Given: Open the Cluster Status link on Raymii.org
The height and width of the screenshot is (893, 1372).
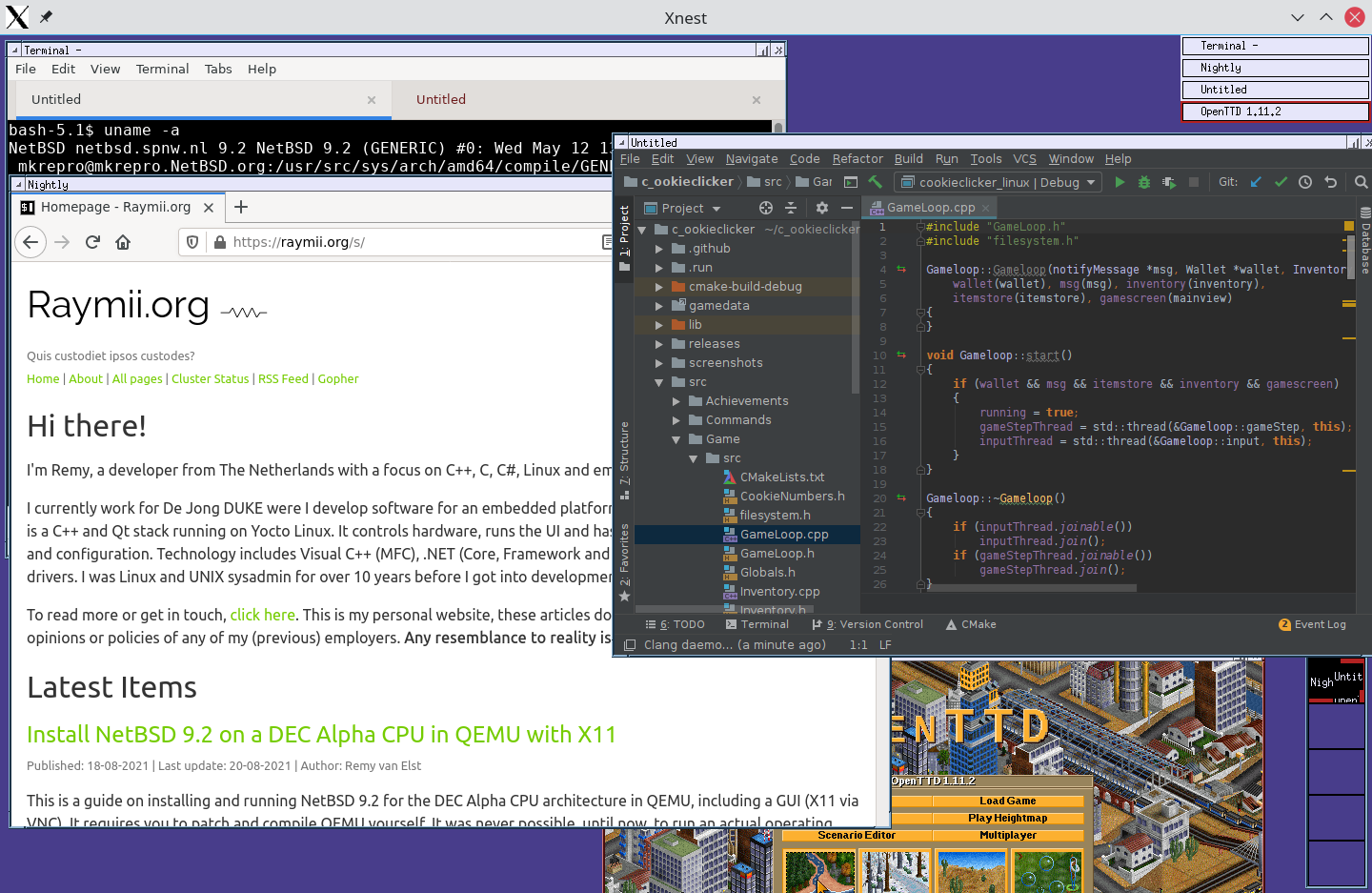Looking at the screenshot, I should pyautogui.click(x=210, y=378).
